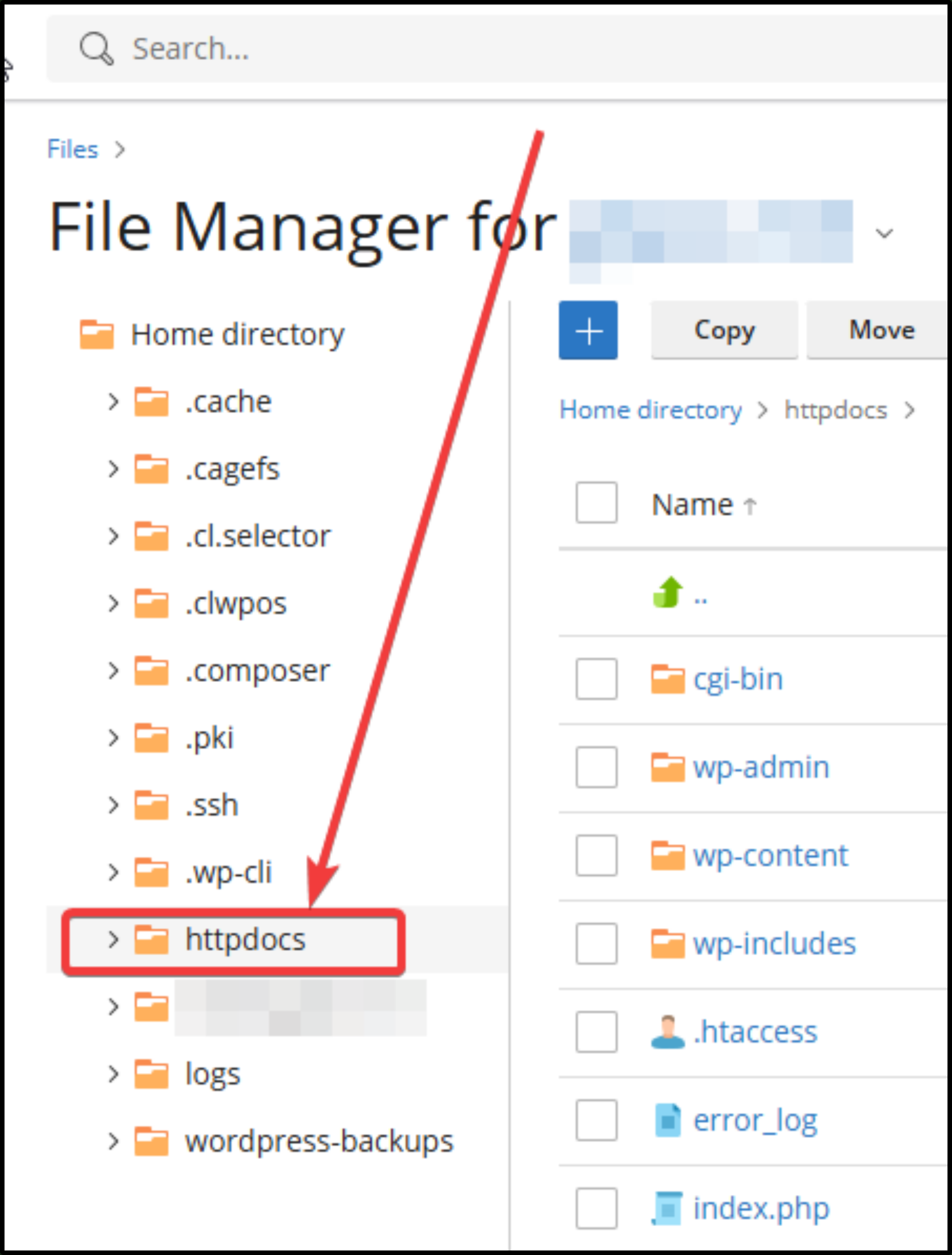The width and height of the screenshot is (952, 1255).
Task: Check the box for wp-admin
Action: [x=596, y=767]
